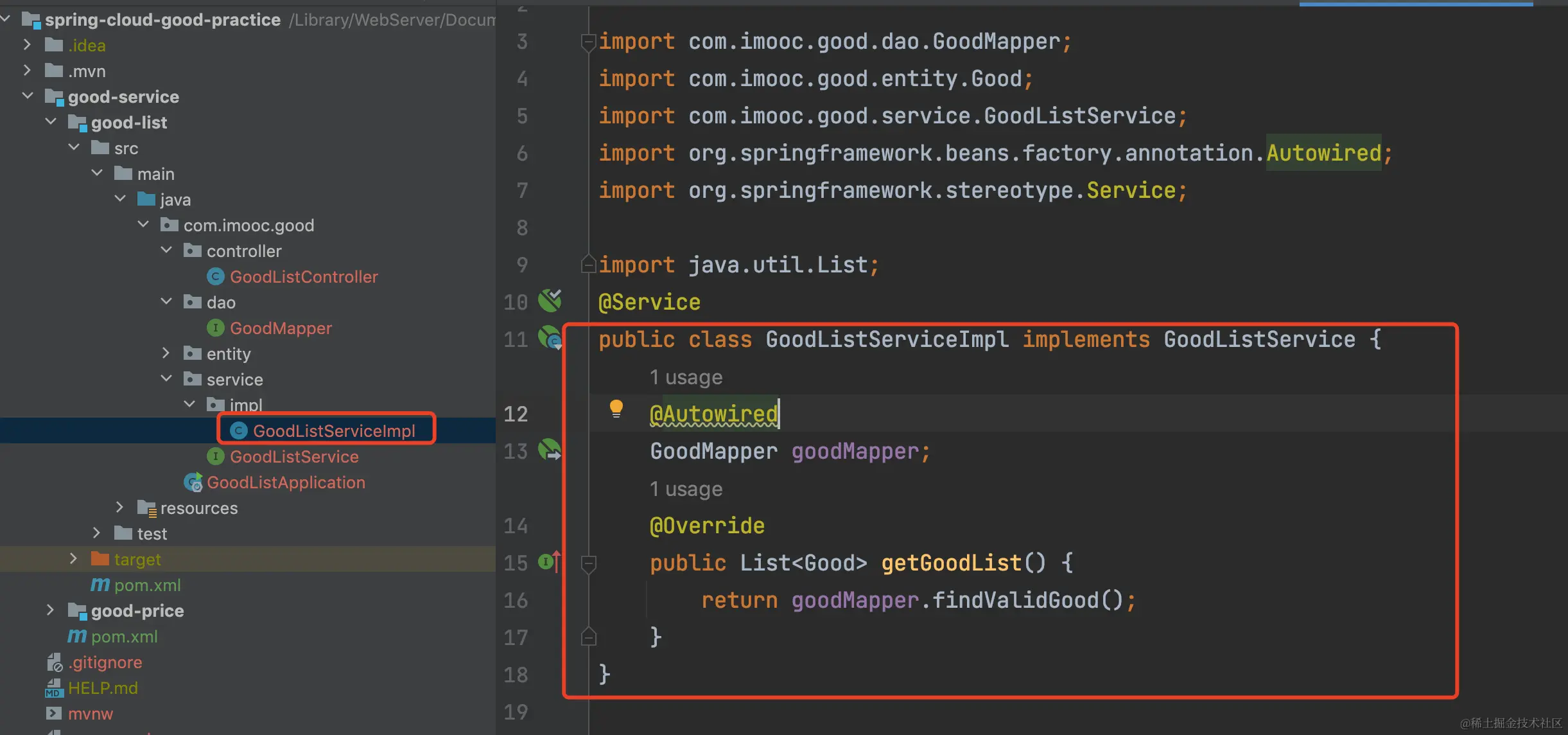1568x735 pixels.
Task: Open good-list pom.xml Maven file
Action: click(x=147, y=585)
